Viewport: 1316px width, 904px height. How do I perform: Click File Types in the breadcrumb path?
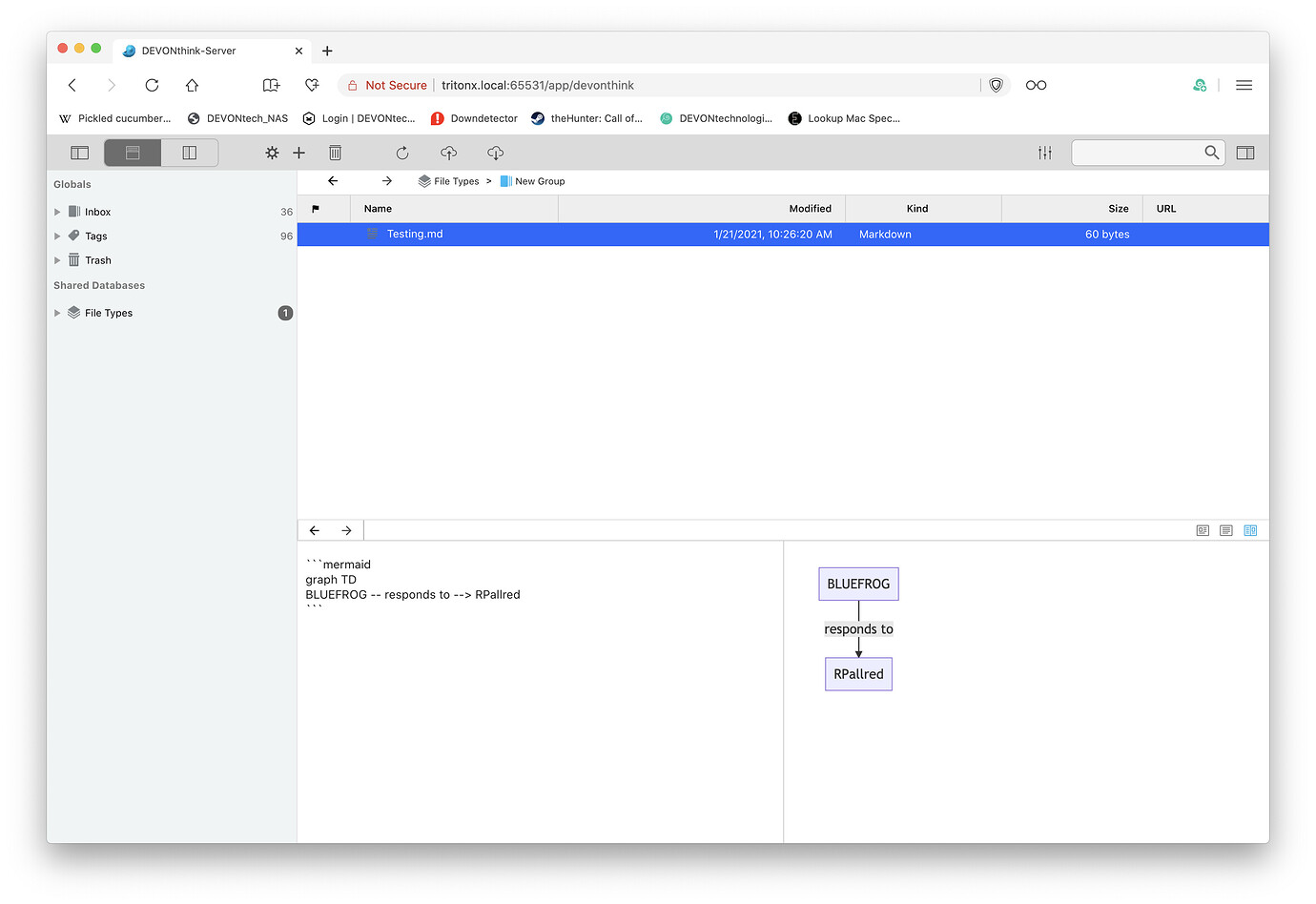tap(454, 180)
